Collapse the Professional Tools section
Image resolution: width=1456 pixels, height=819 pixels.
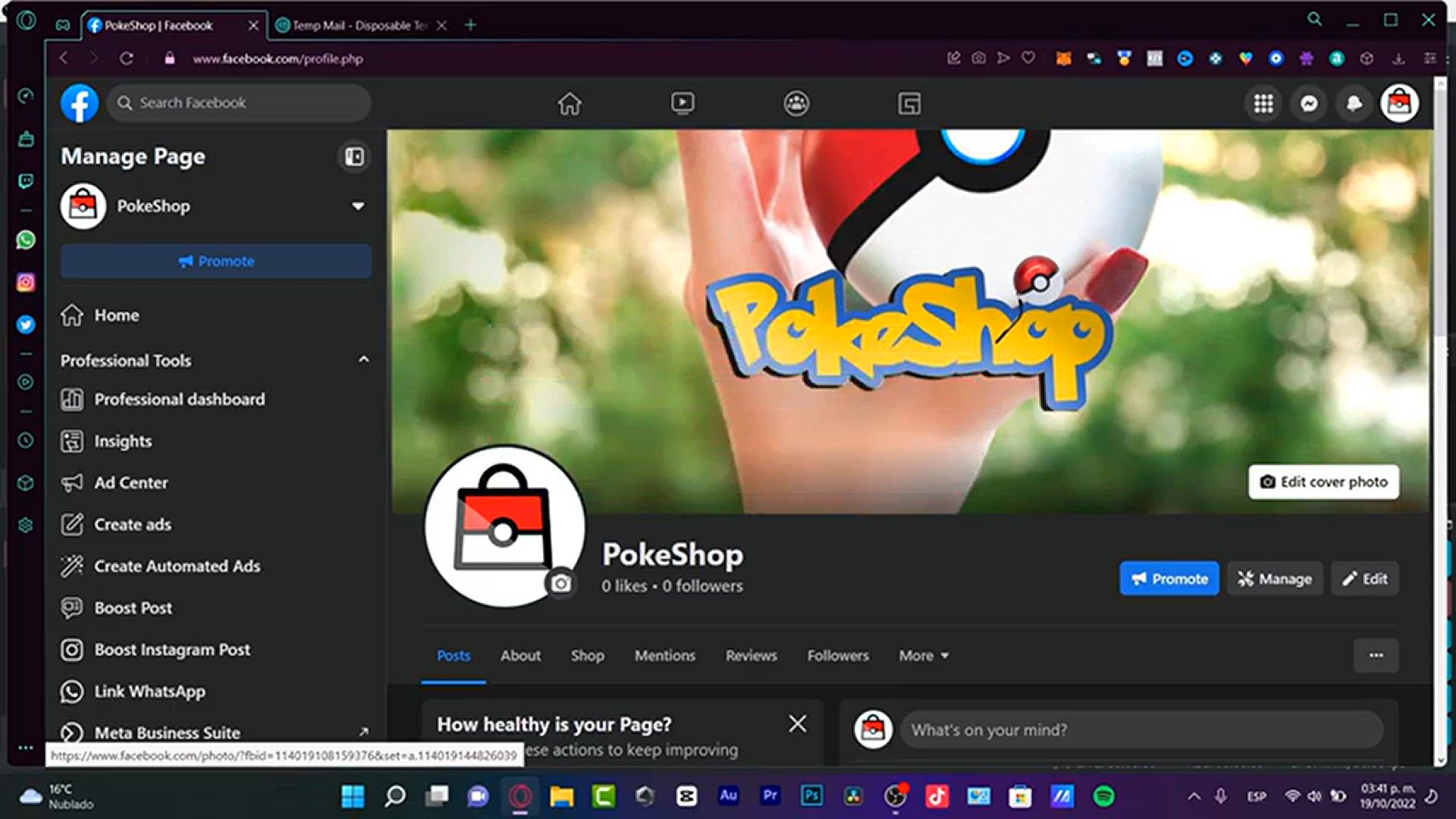click(364, 360)
